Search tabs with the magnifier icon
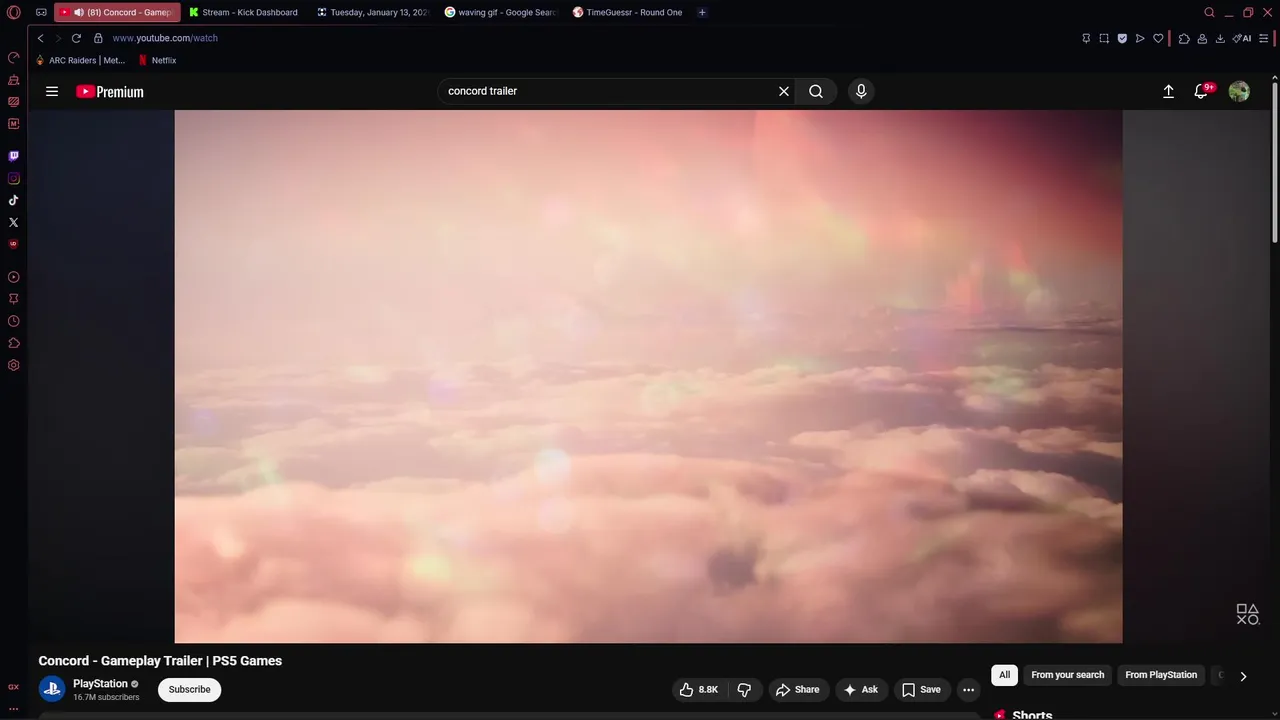 point(1209,13)
